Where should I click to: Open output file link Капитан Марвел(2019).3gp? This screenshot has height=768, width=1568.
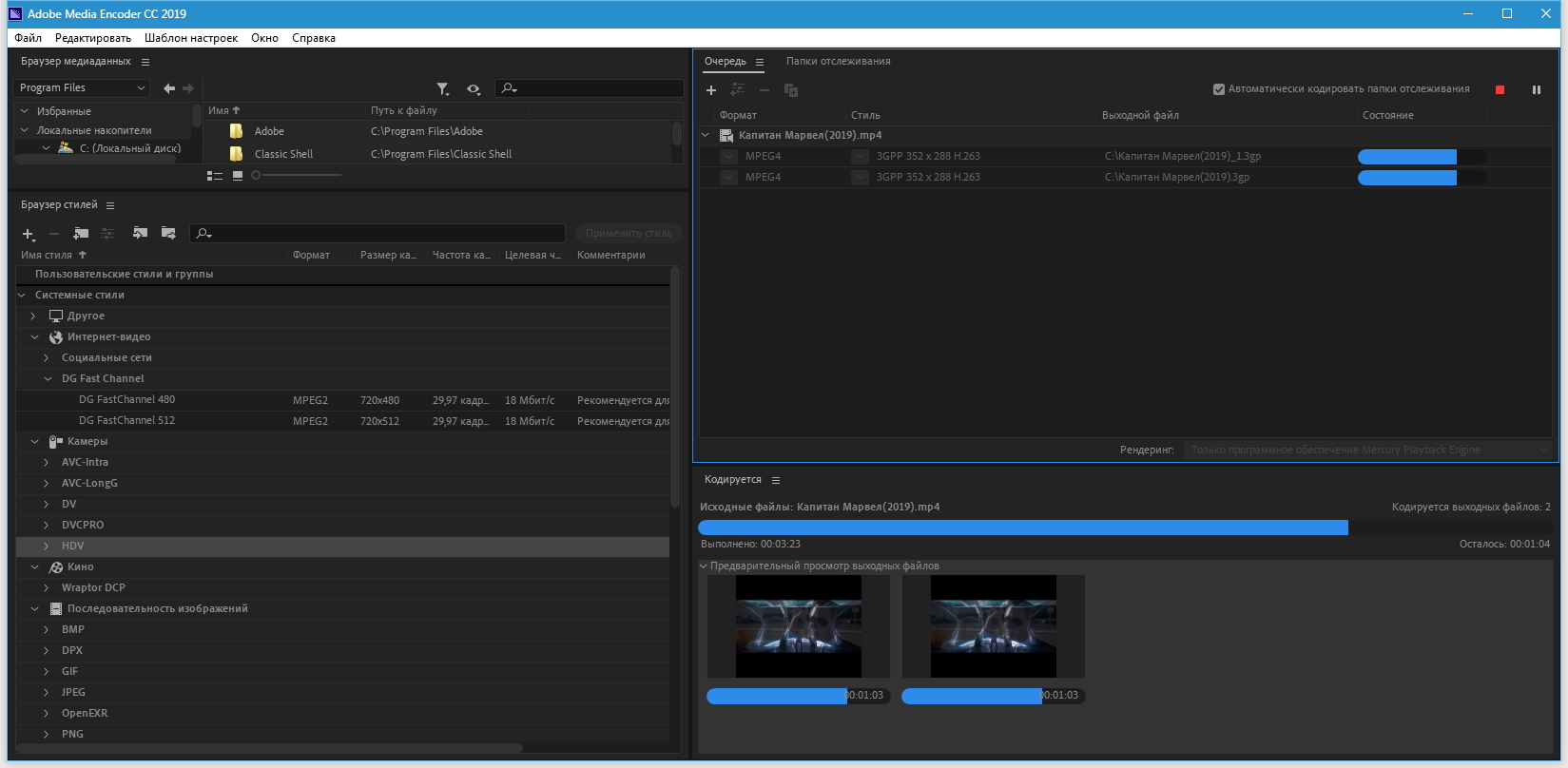click(x=1177, y=178)
